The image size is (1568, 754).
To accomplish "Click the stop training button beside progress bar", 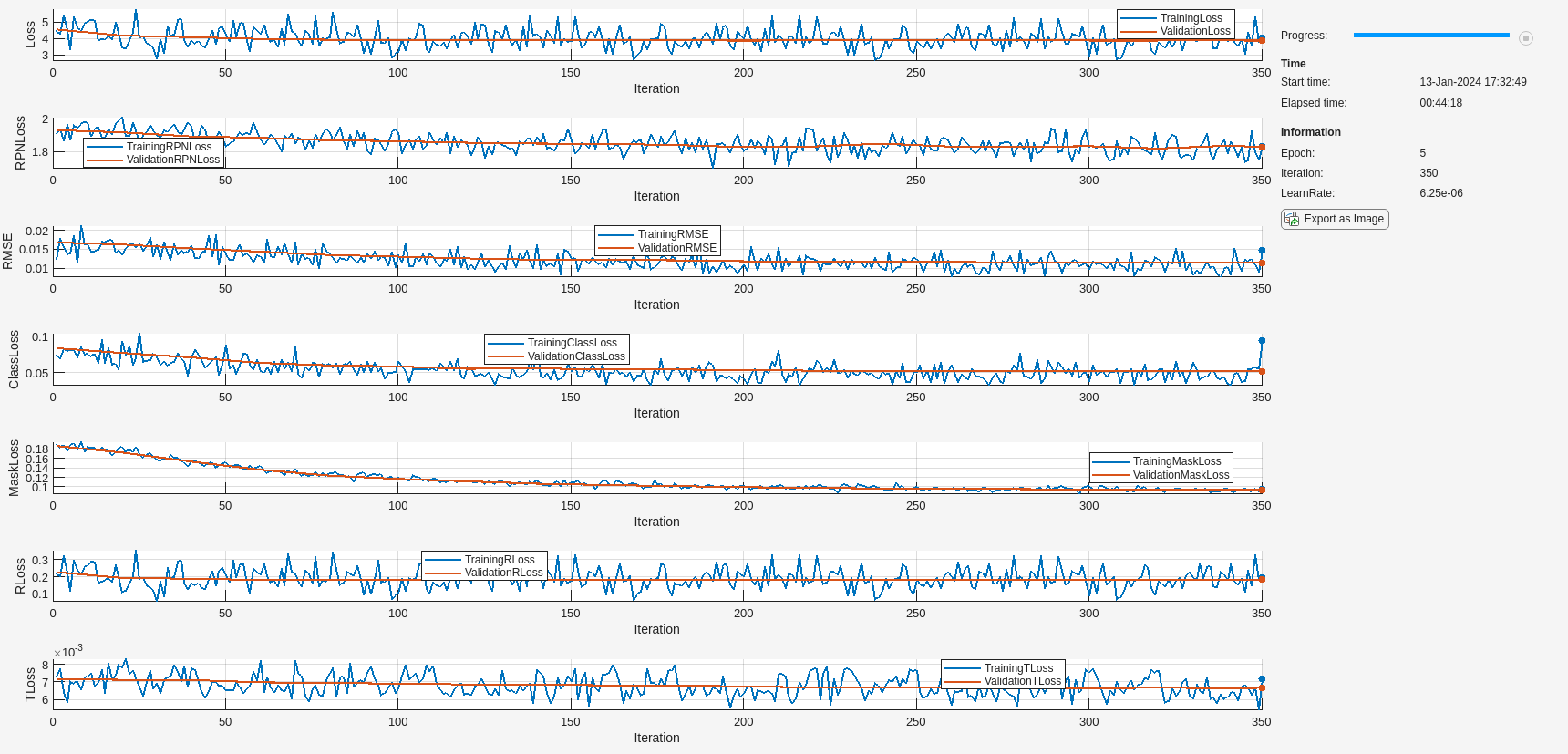I will (x=1526, y=38).
